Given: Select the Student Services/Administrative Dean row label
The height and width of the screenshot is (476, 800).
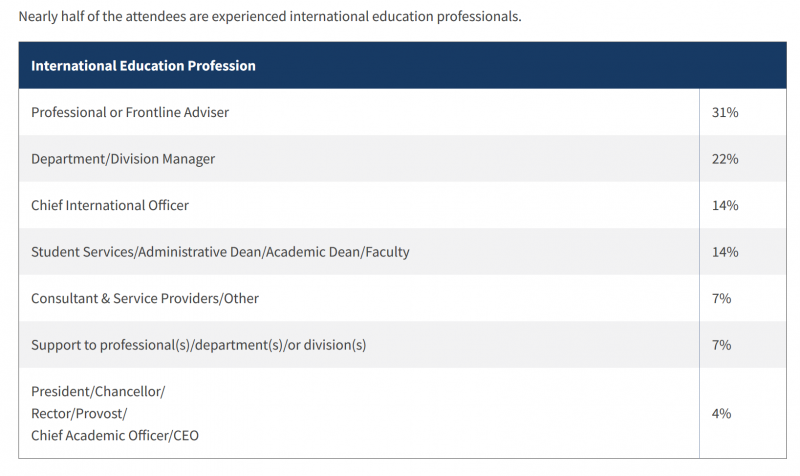Looking at the screenshot, I should (220, 252).
